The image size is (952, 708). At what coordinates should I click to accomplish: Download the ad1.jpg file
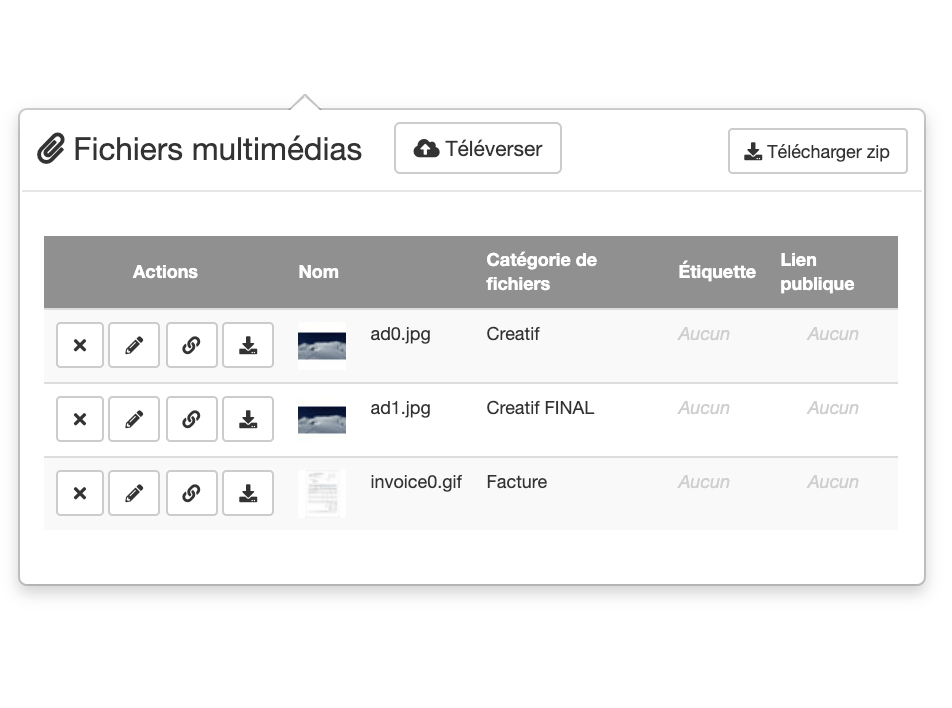248,419
